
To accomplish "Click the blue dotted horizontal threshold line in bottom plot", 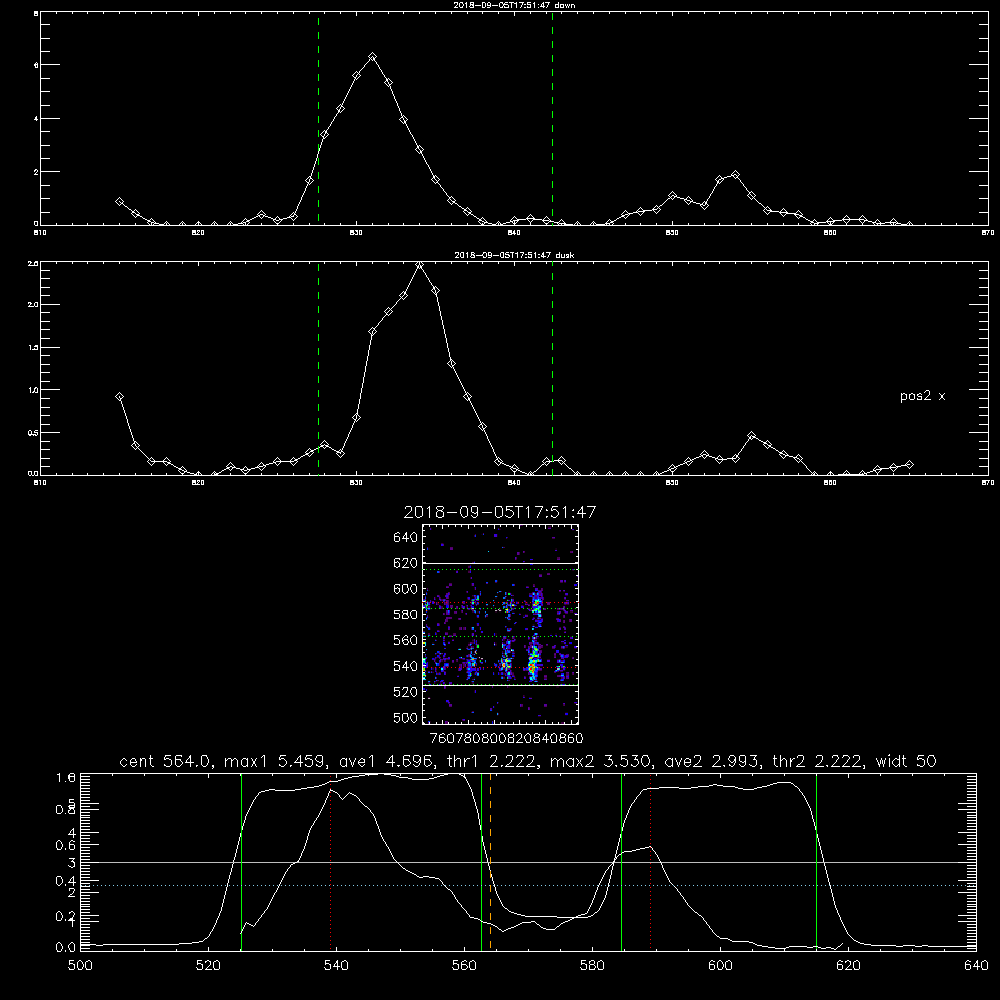I will tap(528, 885).
